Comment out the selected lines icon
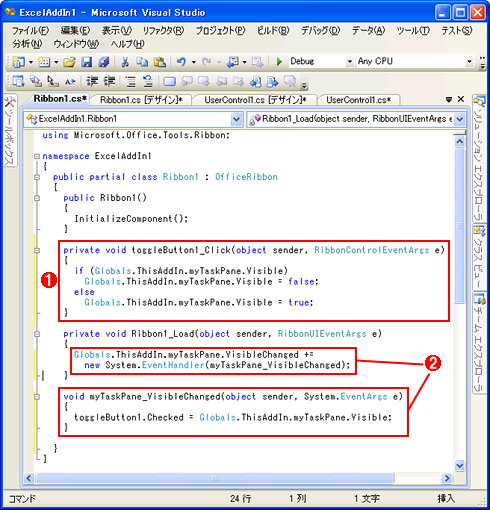 pyautogui.click(x=131, y=81)
